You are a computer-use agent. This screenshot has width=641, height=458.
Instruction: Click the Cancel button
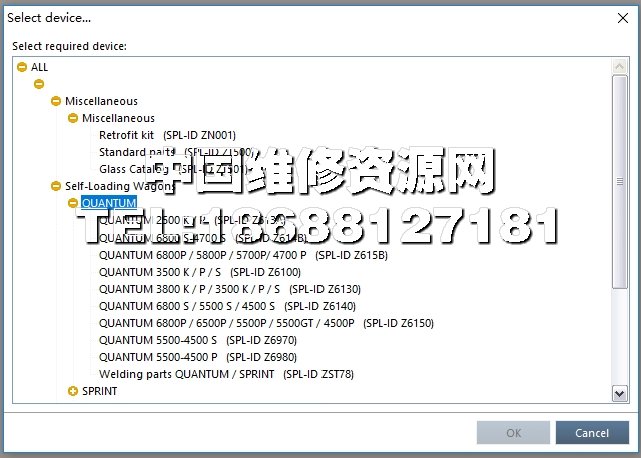coord(594,433)
